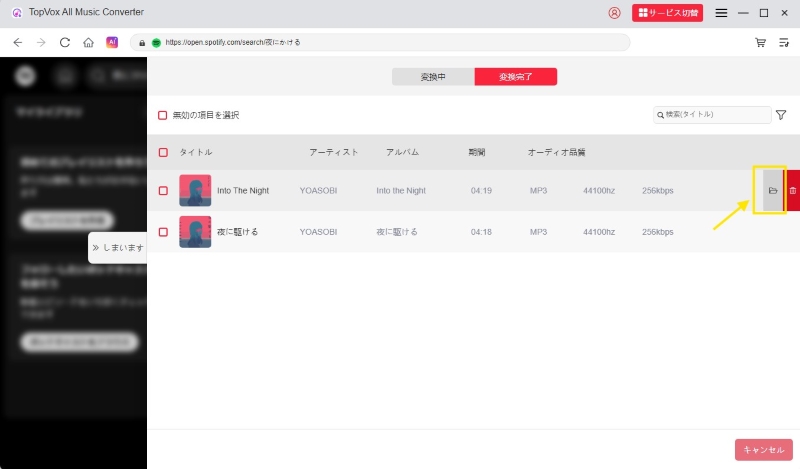Click the search by title field

(x=712, y=115)
